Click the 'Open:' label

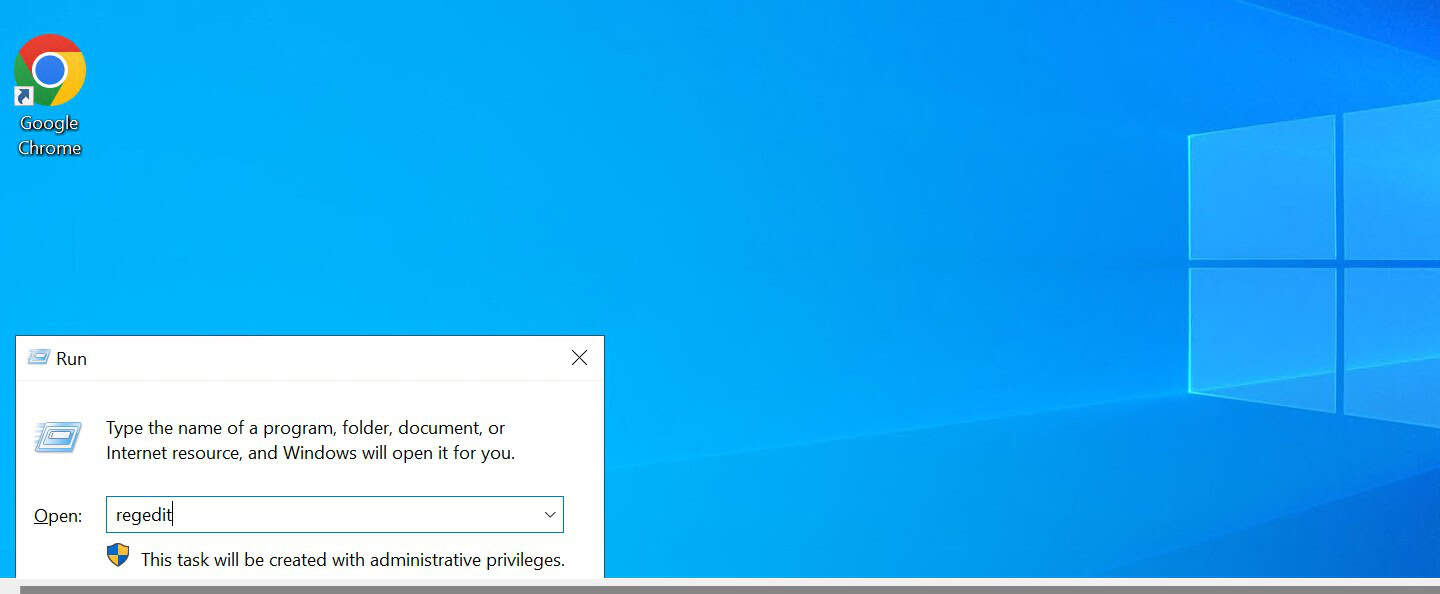[x=58, y=516]
